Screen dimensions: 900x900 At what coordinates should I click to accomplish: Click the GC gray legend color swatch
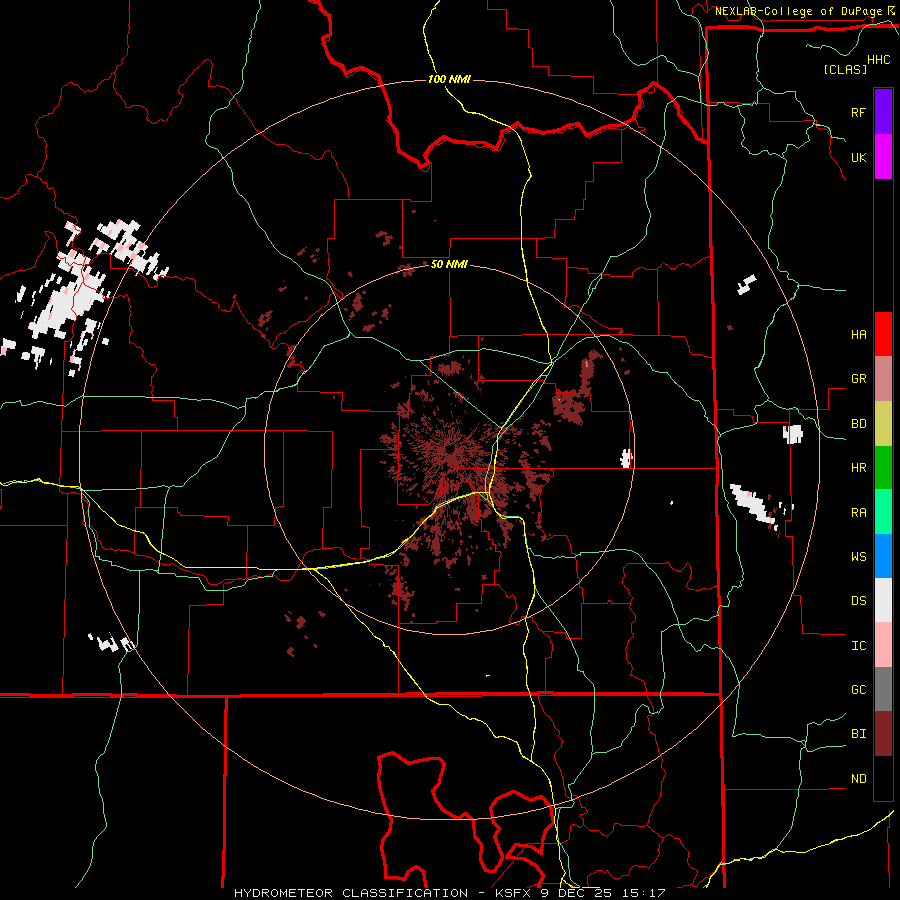click(883, 689)
